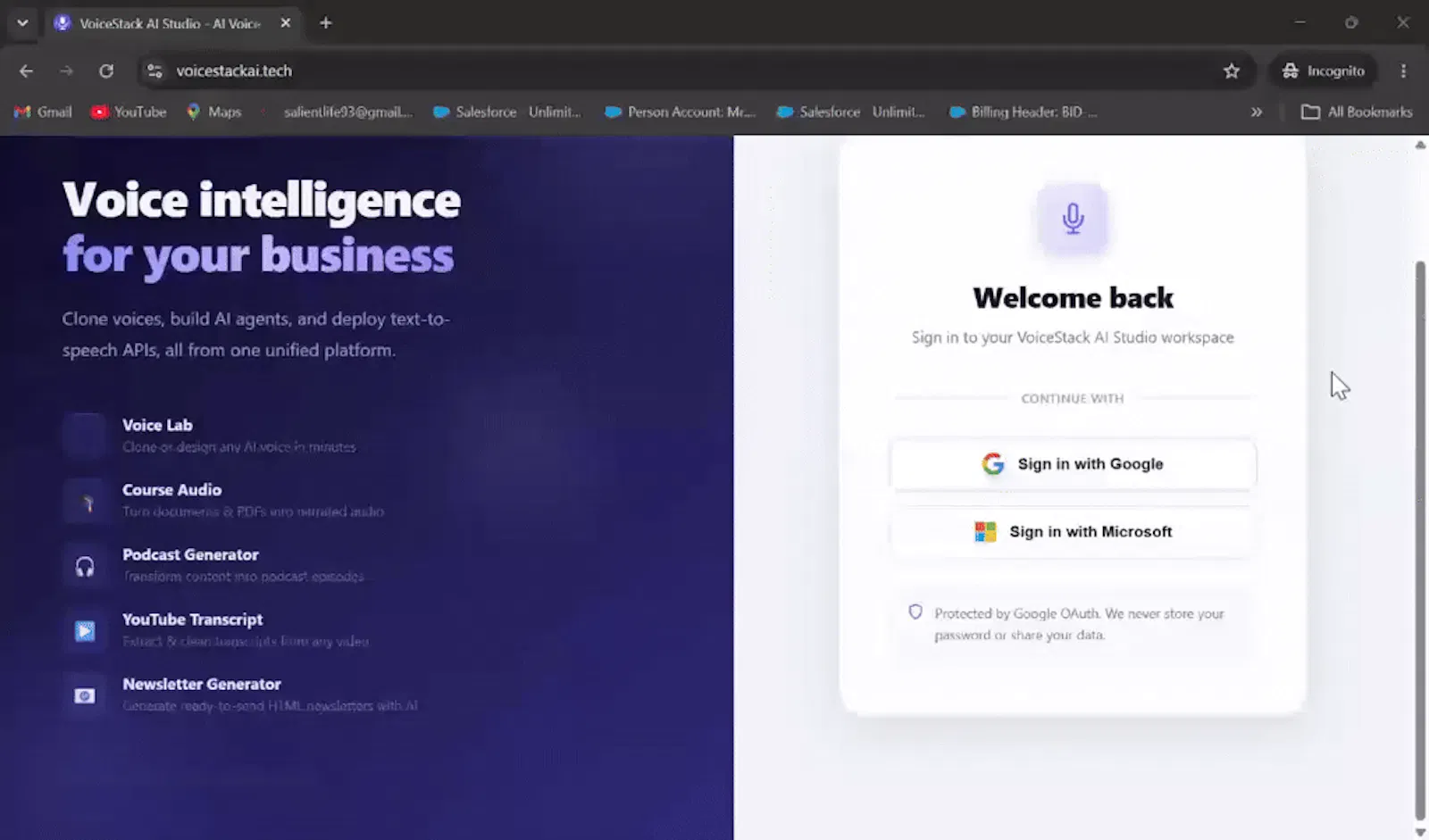
Task: Go back using the browser back arrow
Action: coord(26,71)
